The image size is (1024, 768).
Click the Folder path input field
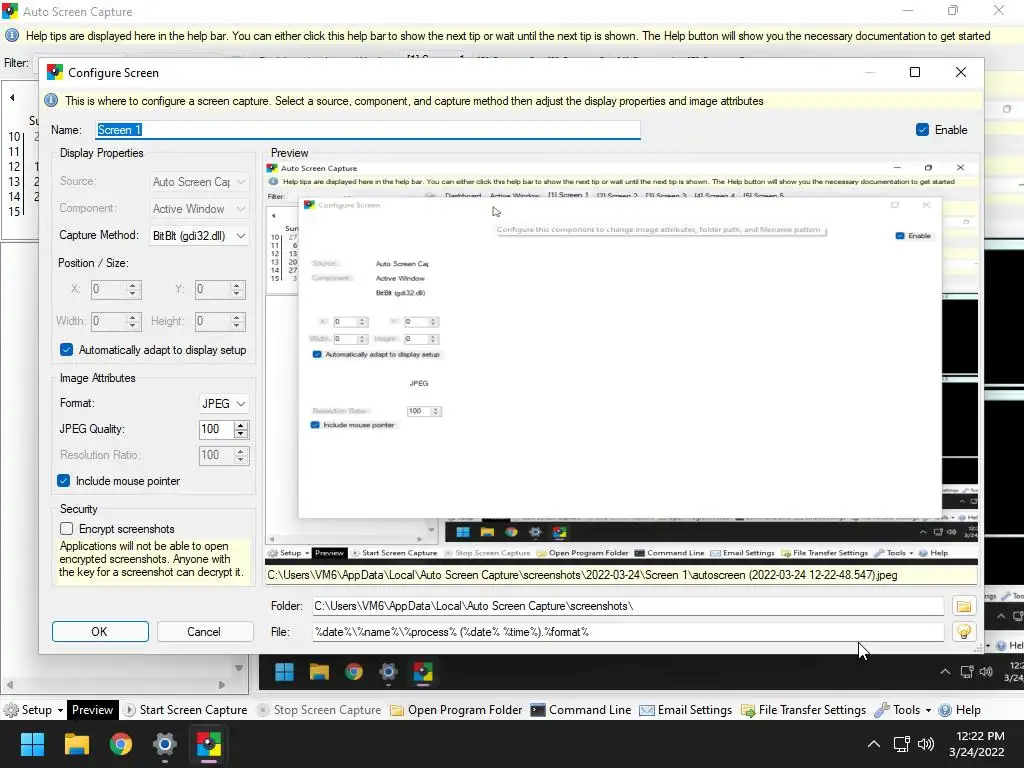(628, 606)
